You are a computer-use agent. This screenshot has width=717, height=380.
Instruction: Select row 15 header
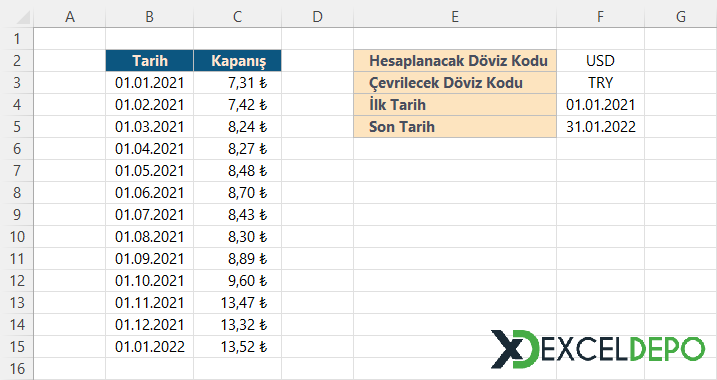pyautogui.click(x=17, y=346)
